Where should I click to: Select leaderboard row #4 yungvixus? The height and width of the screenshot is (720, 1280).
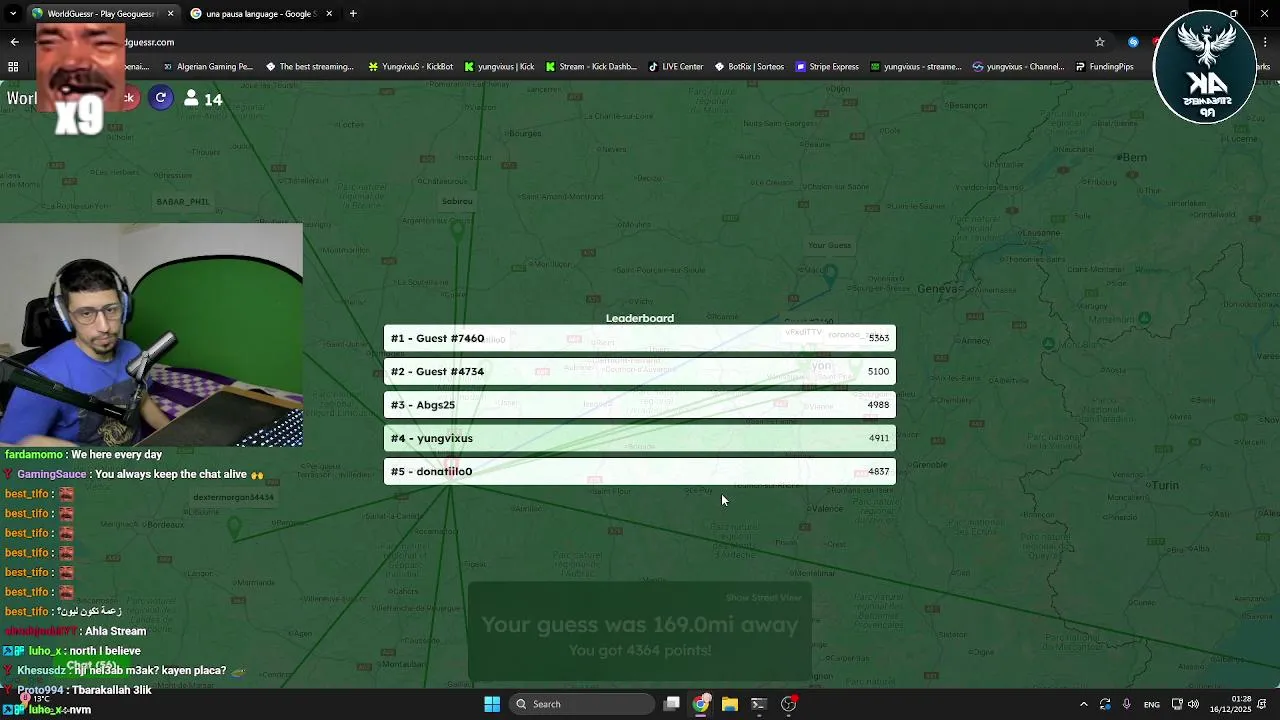[640, 438]
